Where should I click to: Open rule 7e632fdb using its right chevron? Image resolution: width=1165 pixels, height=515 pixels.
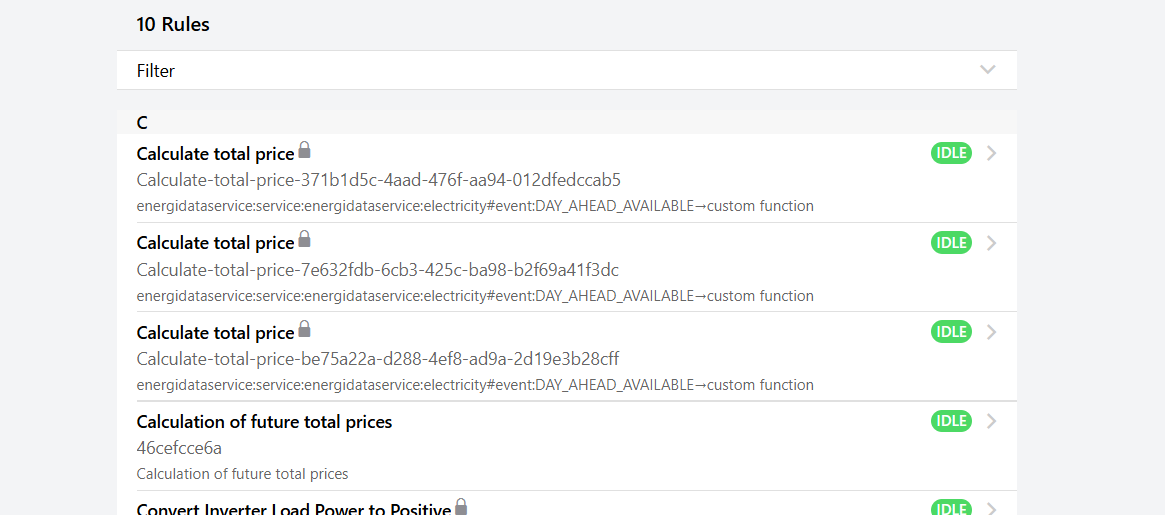coord(991,242)
